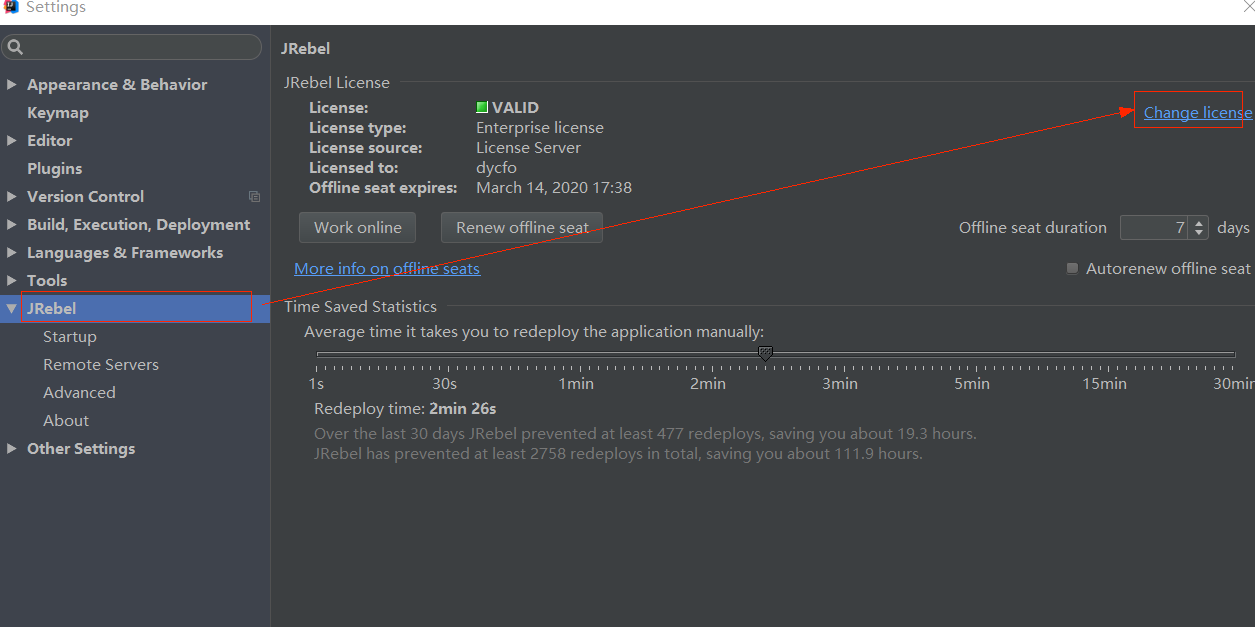This screenshot has height=627, width=1255.
Task: Expand the Tools settings section
Action: coord(12,281)
